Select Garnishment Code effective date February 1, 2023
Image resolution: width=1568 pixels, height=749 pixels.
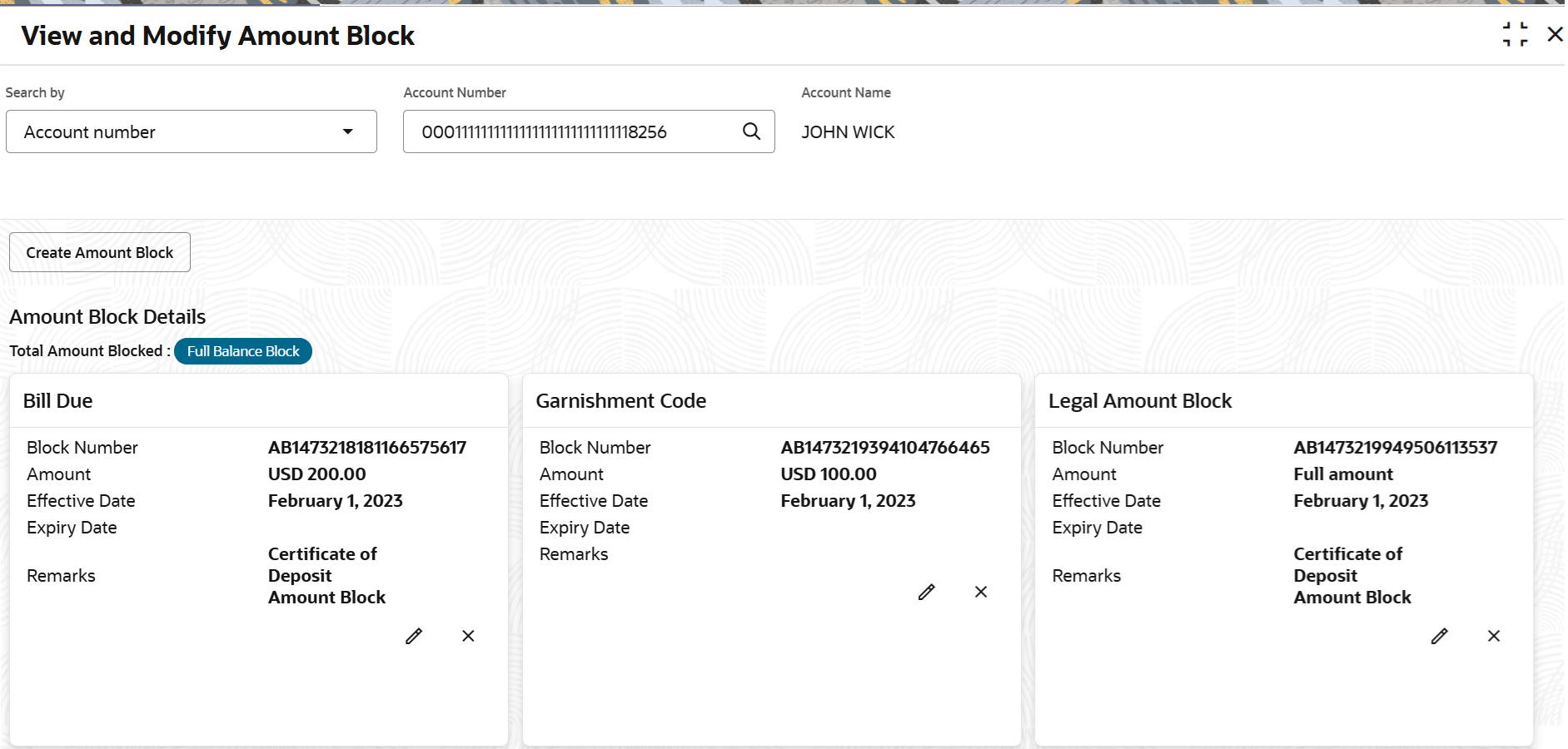click(x=848, y=501)
